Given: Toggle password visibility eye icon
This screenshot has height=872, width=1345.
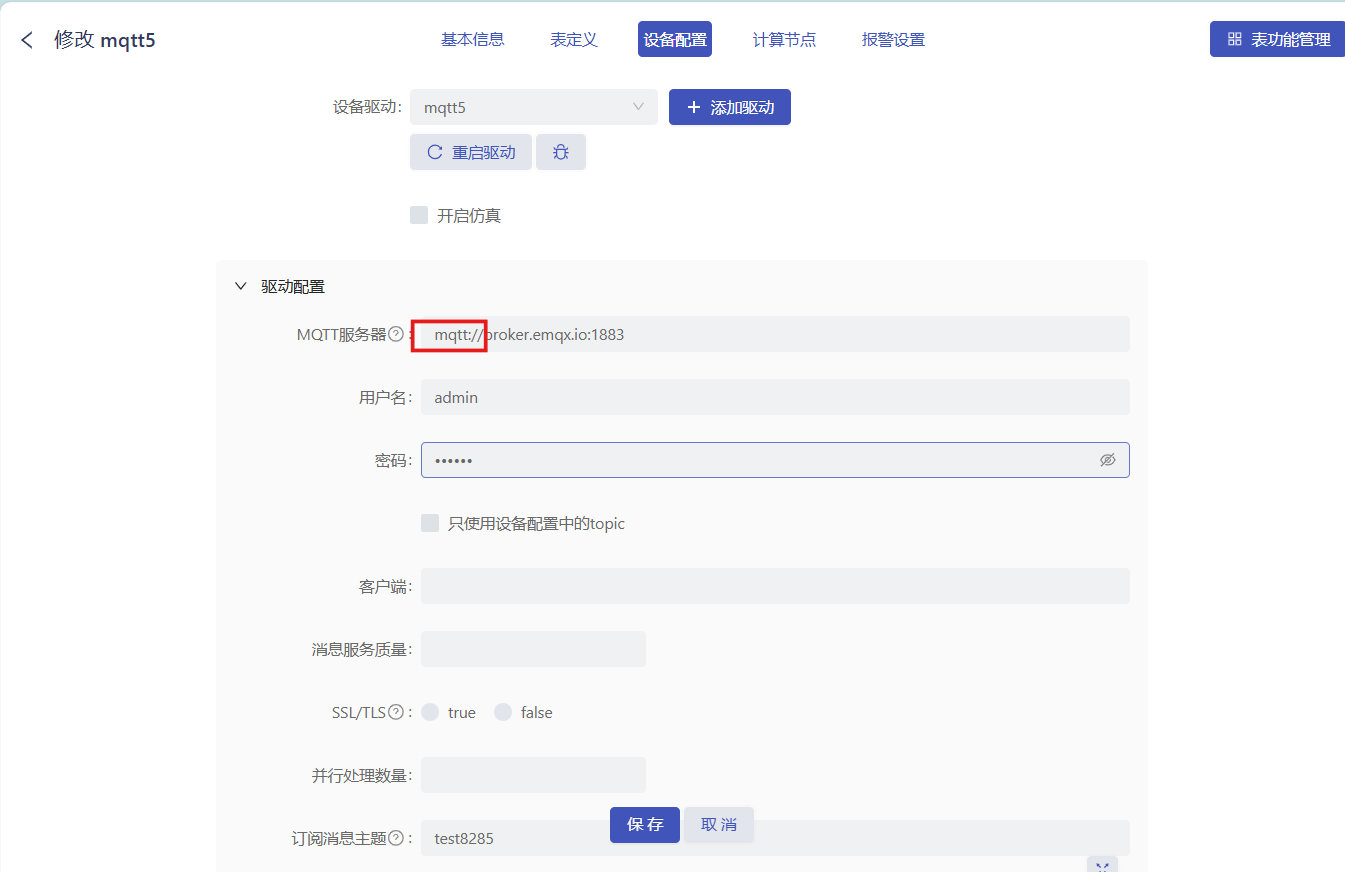Looking at the screenshot, I should (x=1107, y=460).
